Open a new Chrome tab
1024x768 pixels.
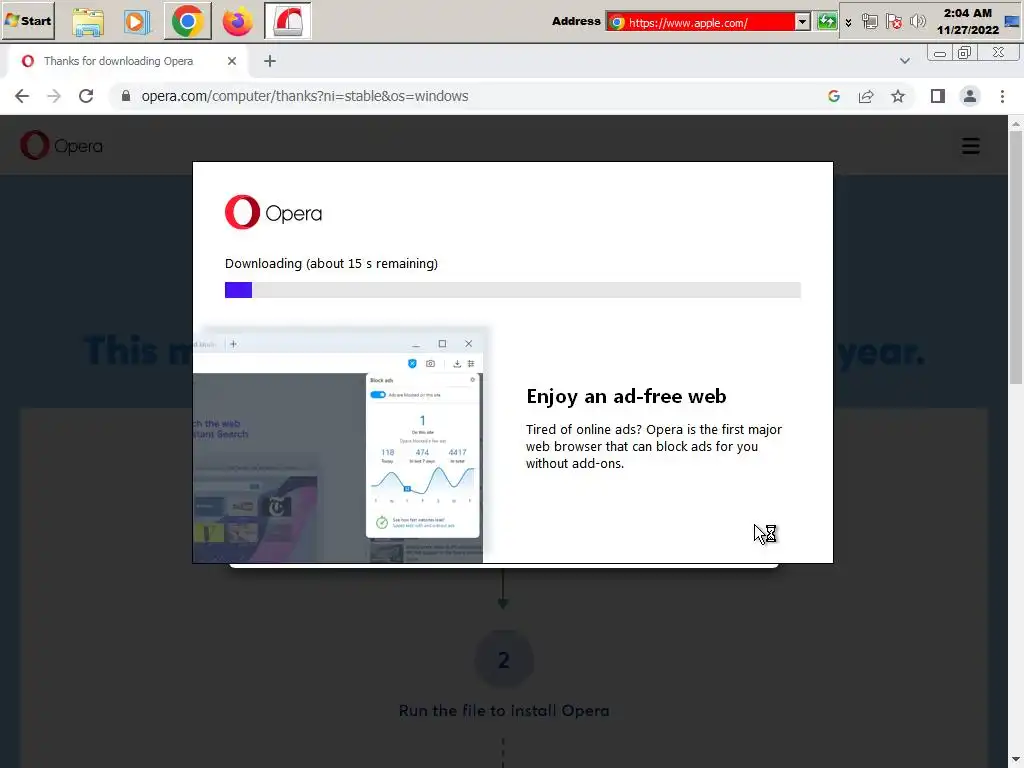click(x=270, y=61)
